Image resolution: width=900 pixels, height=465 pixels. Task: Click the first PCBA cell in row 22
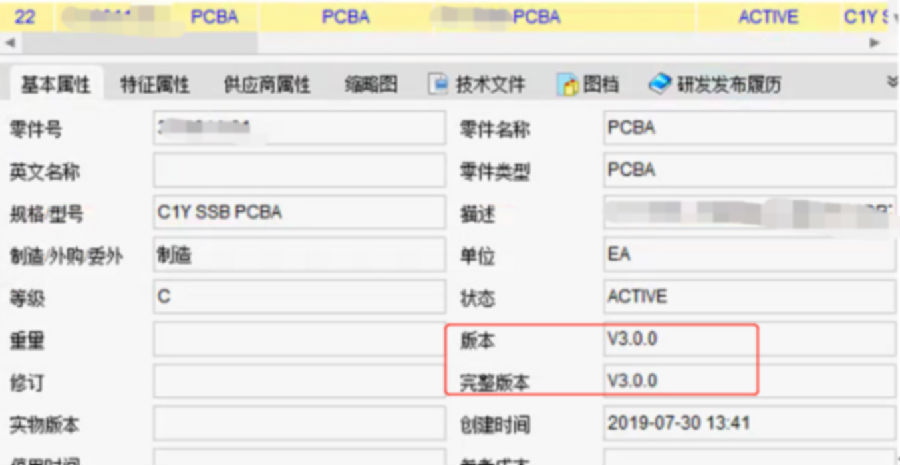(x=214, y=17)
